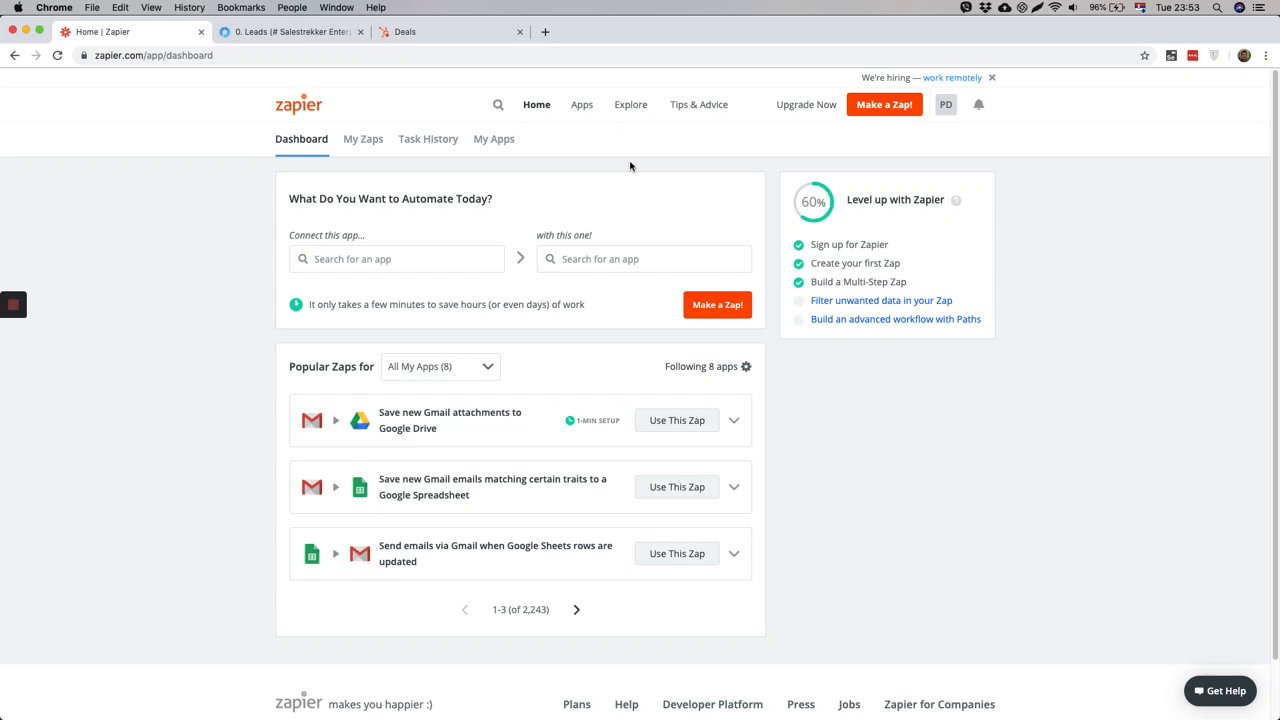The height and width of the screenshot is (720, 1280).
Task: Expand the Save Gmail attachments Zap details
Action: click(x=734, y=420)
